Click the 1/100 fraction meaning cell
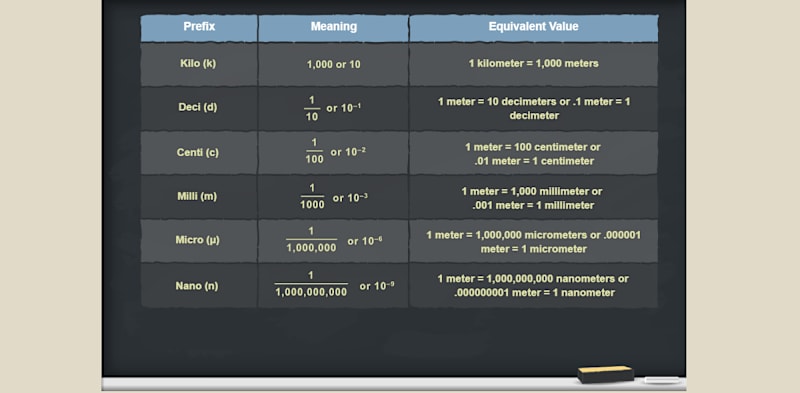 pyautogui.click(x=334, y=153)
